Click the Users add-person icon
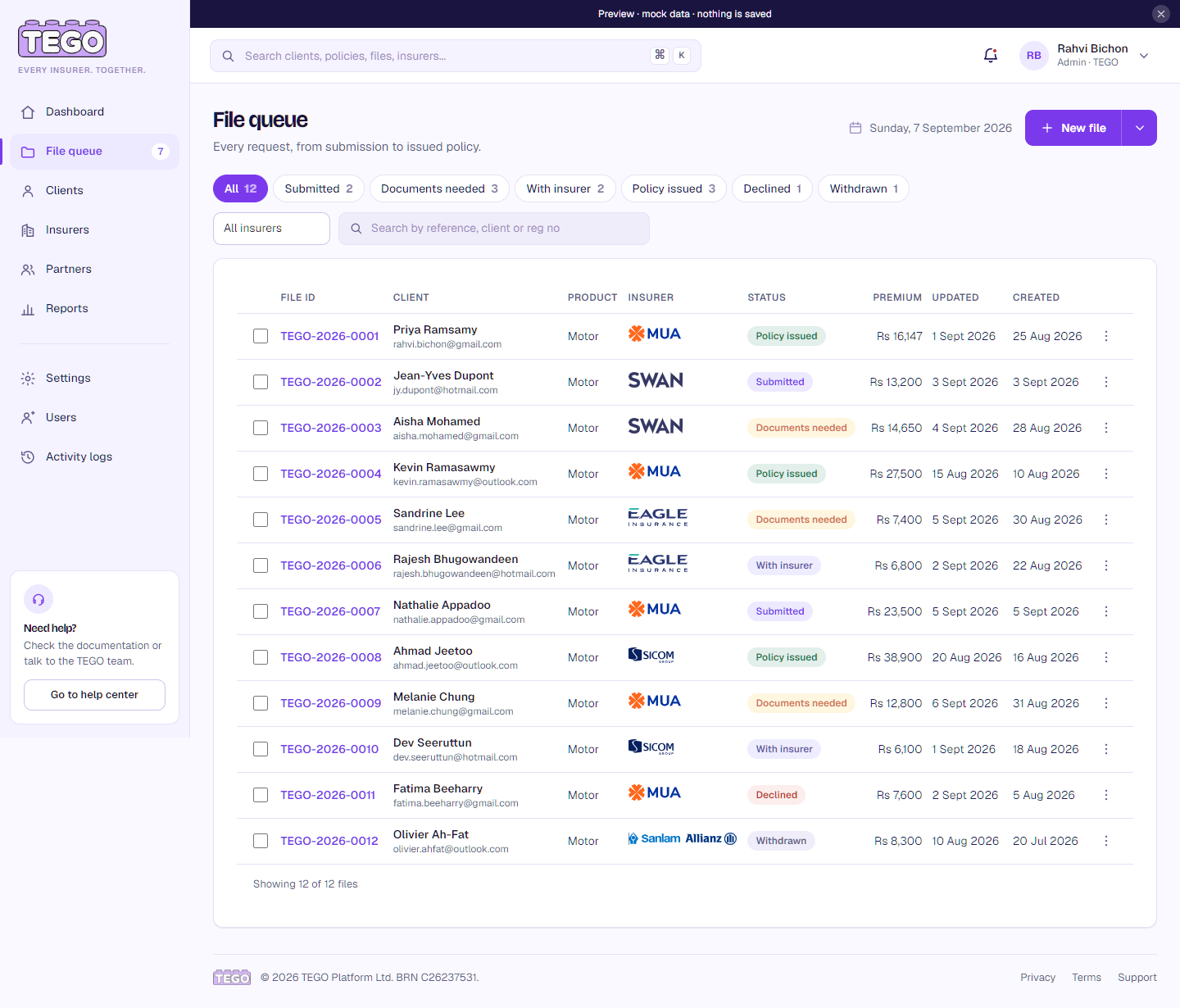 pos(28,418)
